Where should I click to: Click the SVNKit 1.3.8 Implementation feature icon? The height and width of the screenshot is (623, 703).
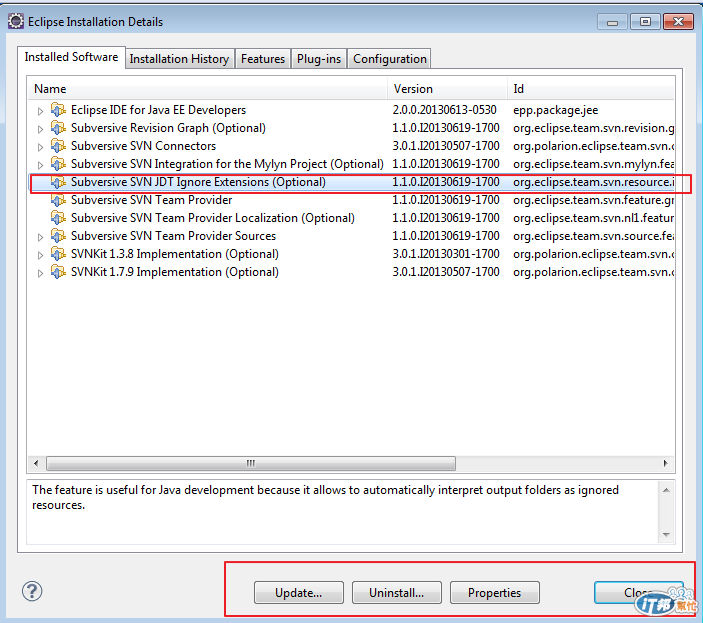coord(58,254)
